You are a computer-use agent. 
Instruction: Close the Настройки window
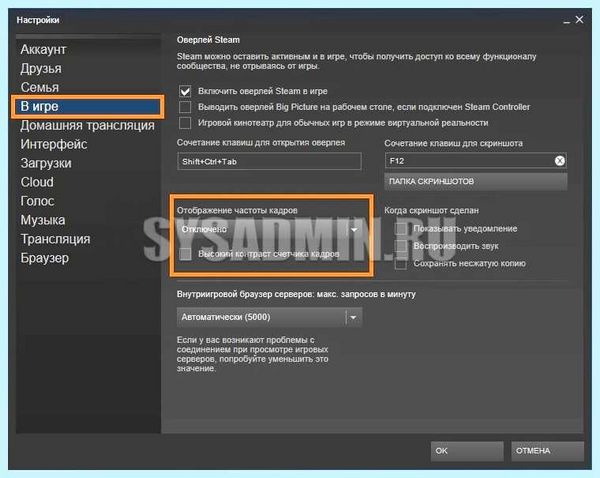[x=580, y=19]
